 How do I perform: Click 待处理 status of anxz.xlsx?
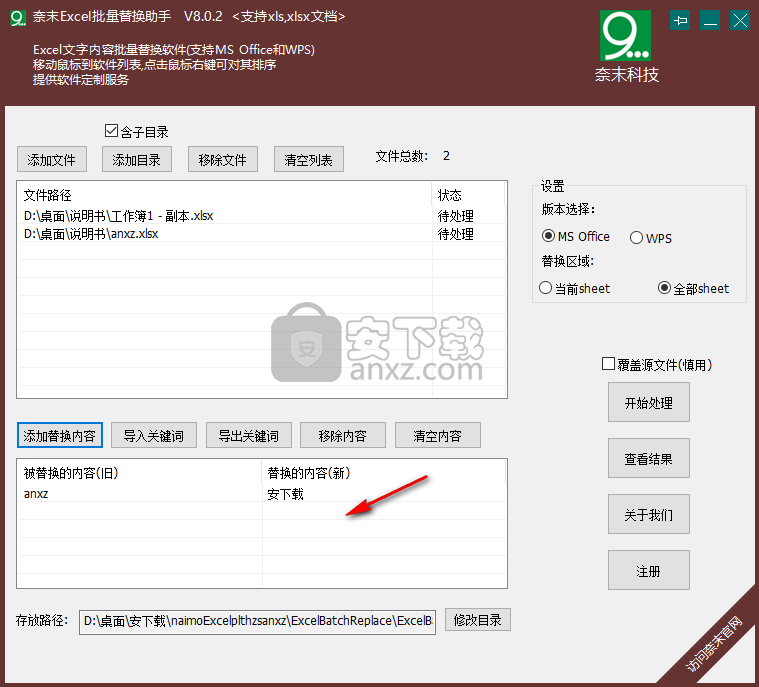point(455,234)
